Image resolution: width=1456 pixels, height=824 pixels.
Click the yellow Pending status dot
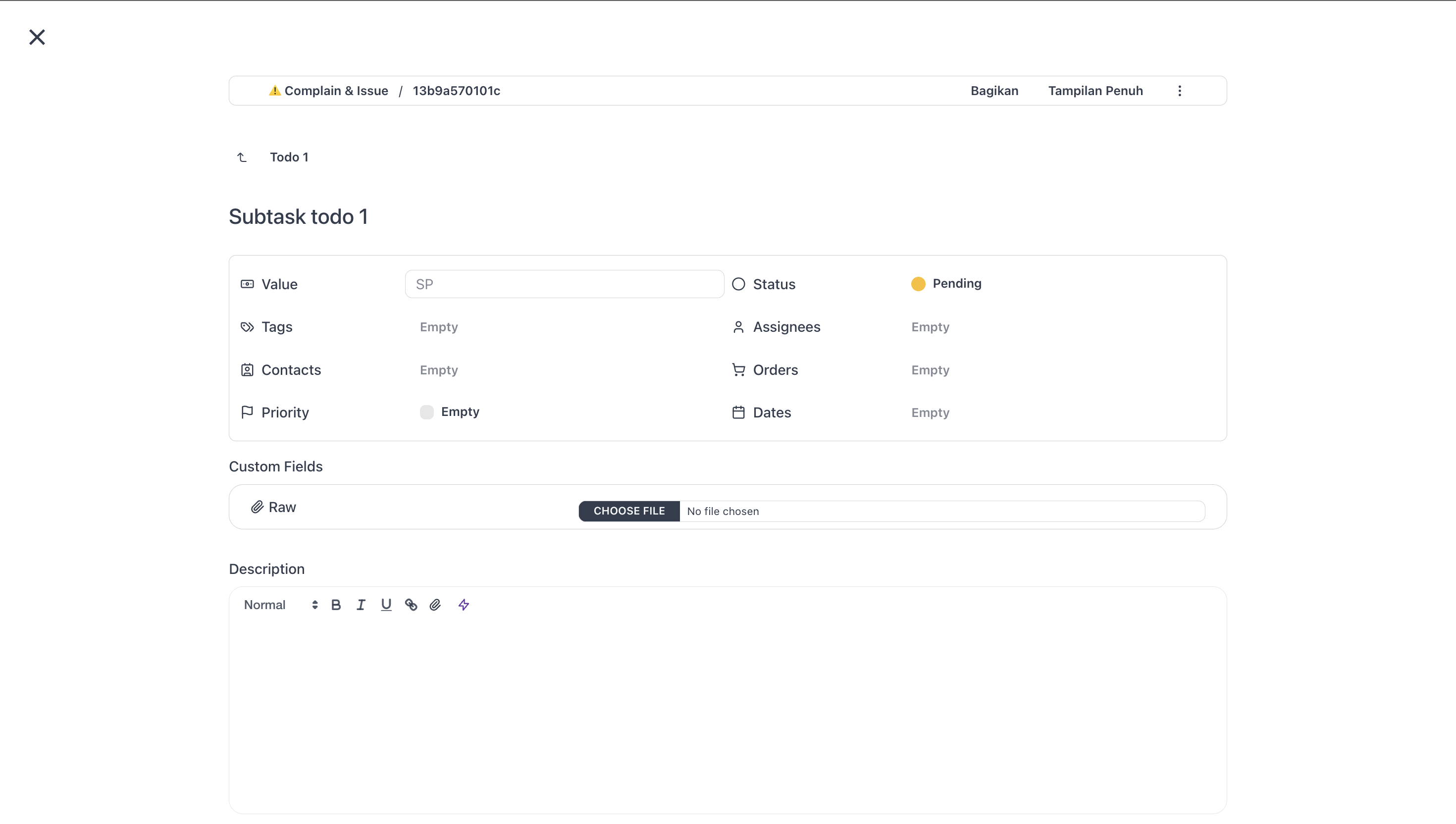coord(918,284)
